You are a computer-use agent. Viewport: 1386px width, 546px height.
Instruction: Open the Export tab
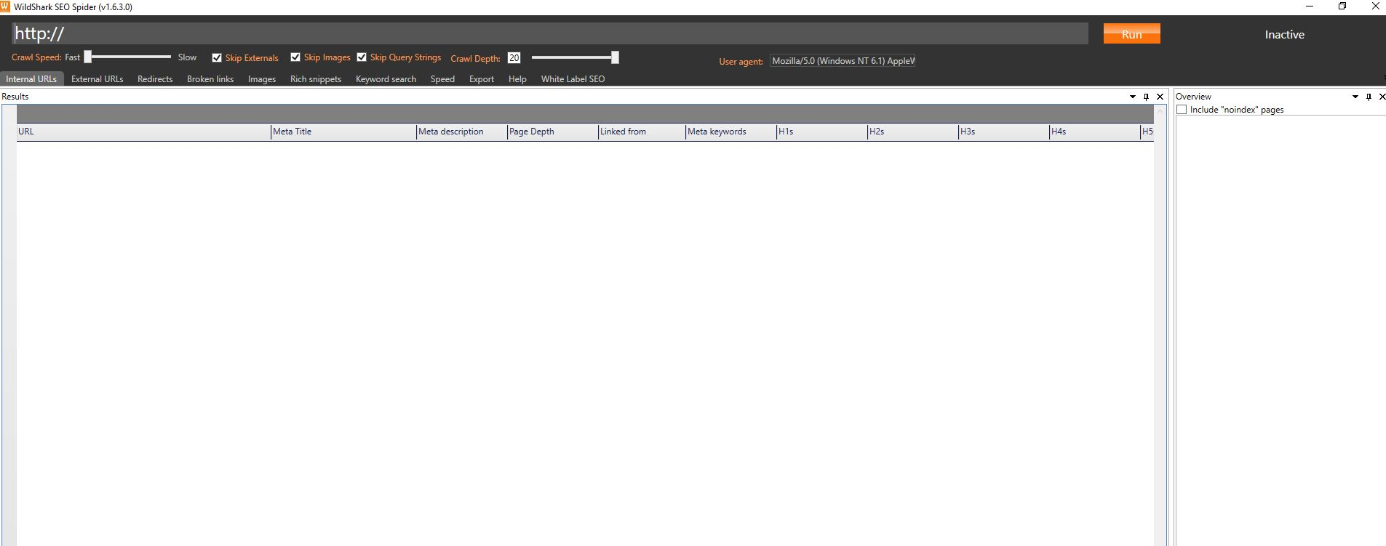482,79
